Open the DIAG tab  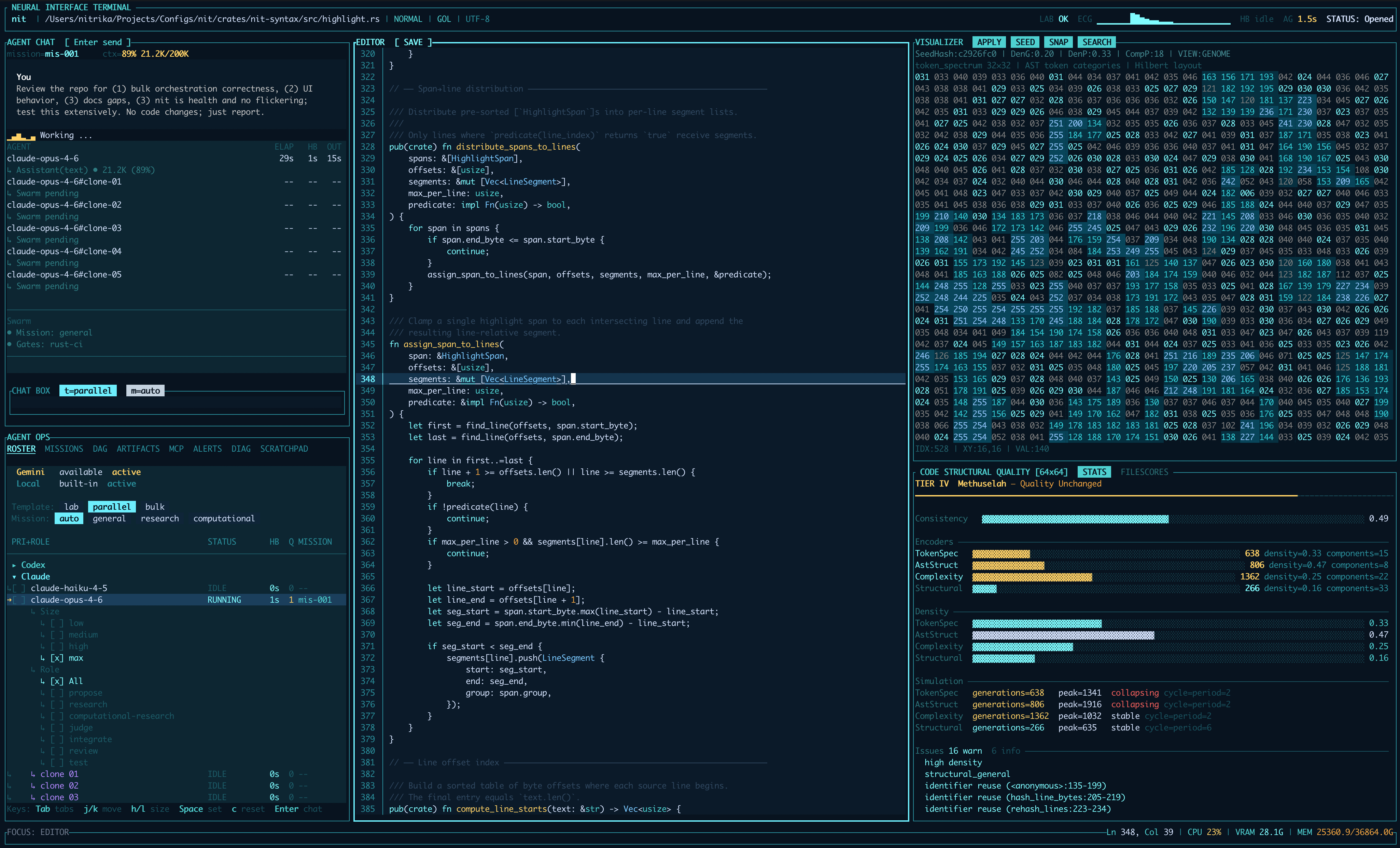click(x=241, y=449)
